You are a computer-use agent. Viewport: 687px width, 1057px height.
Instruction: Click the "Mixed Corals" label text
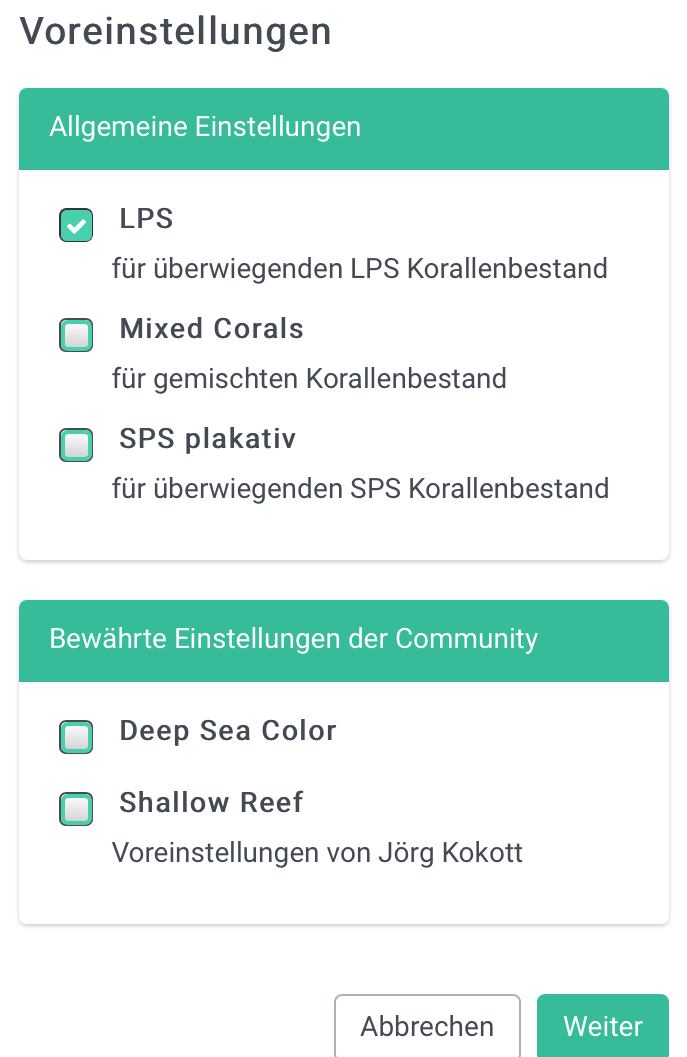[211, 329]
